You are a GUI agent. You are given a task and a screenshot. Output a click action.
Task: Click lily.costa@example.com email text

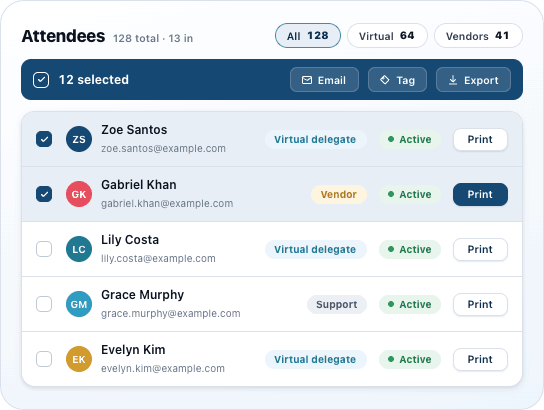coord(158,258)
